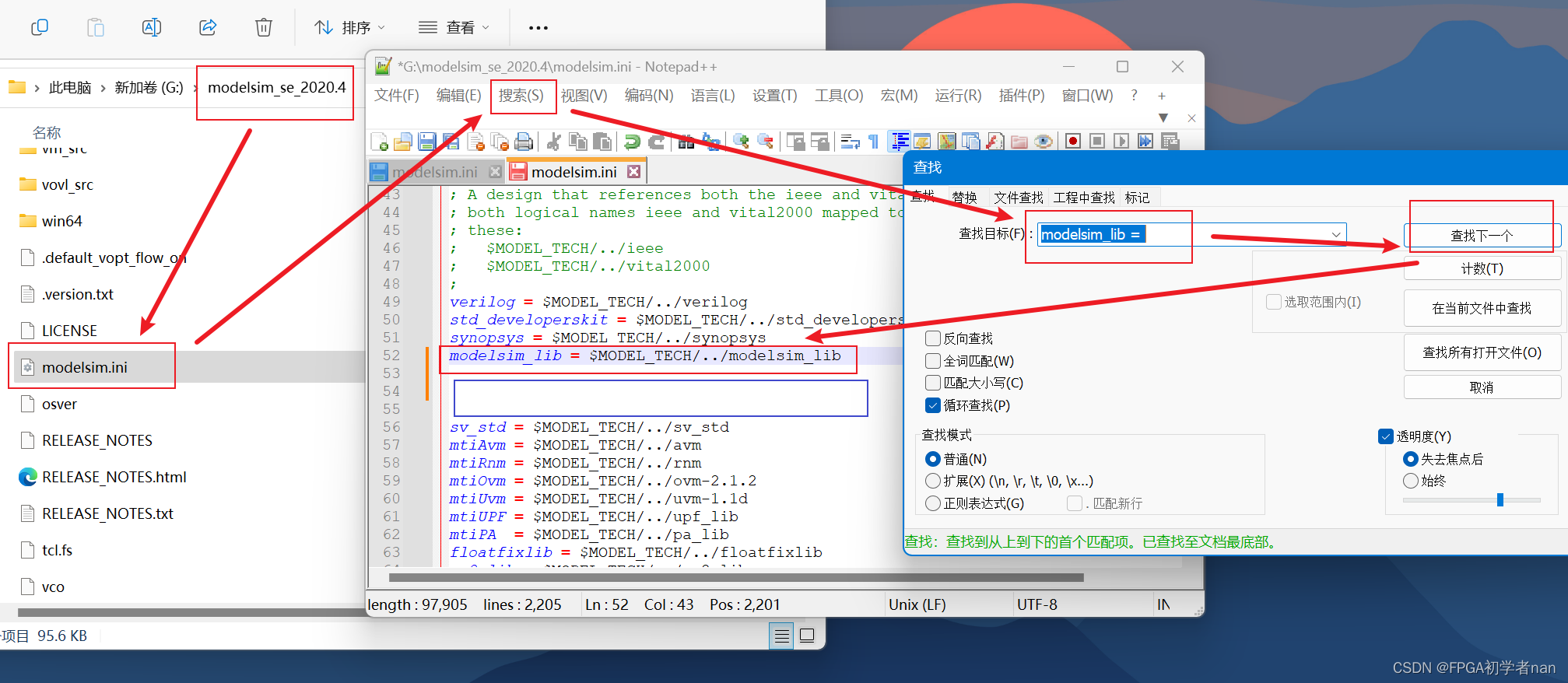Open the Function List icon
Screen dimensions: 1568x683
click(994, 142)
